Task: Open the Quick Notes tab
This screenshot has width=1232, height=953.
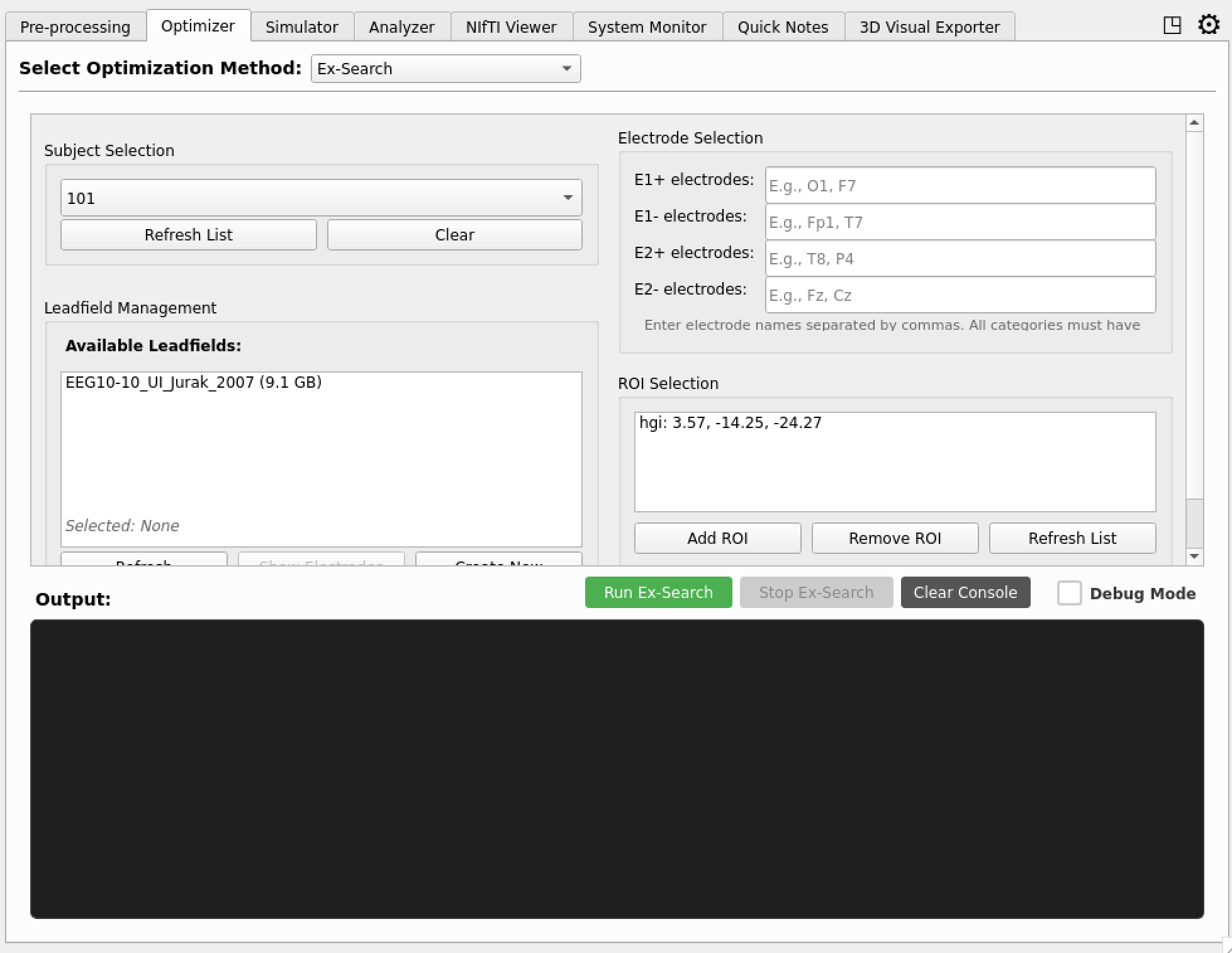Action: tap(783, 26)
